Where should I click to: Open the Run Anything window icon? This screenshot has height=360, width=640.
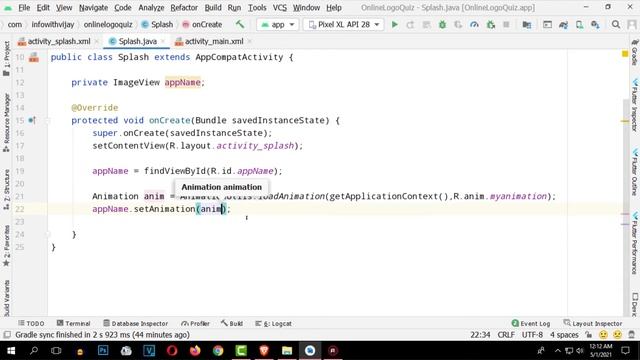[547, 24]
